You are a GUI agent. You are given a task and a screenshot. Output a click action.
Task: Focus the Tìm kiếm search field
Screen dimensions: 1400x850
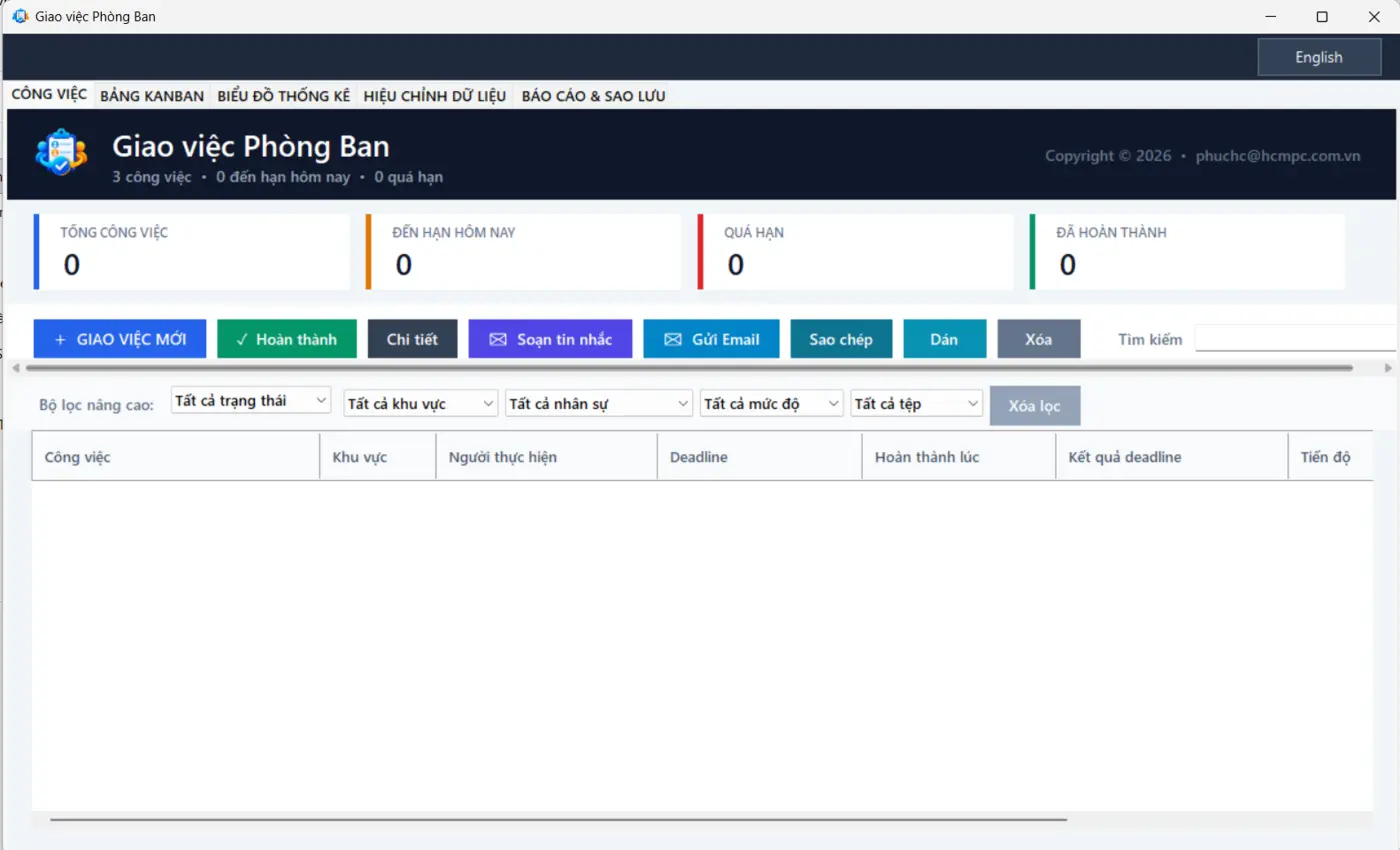1297,339
